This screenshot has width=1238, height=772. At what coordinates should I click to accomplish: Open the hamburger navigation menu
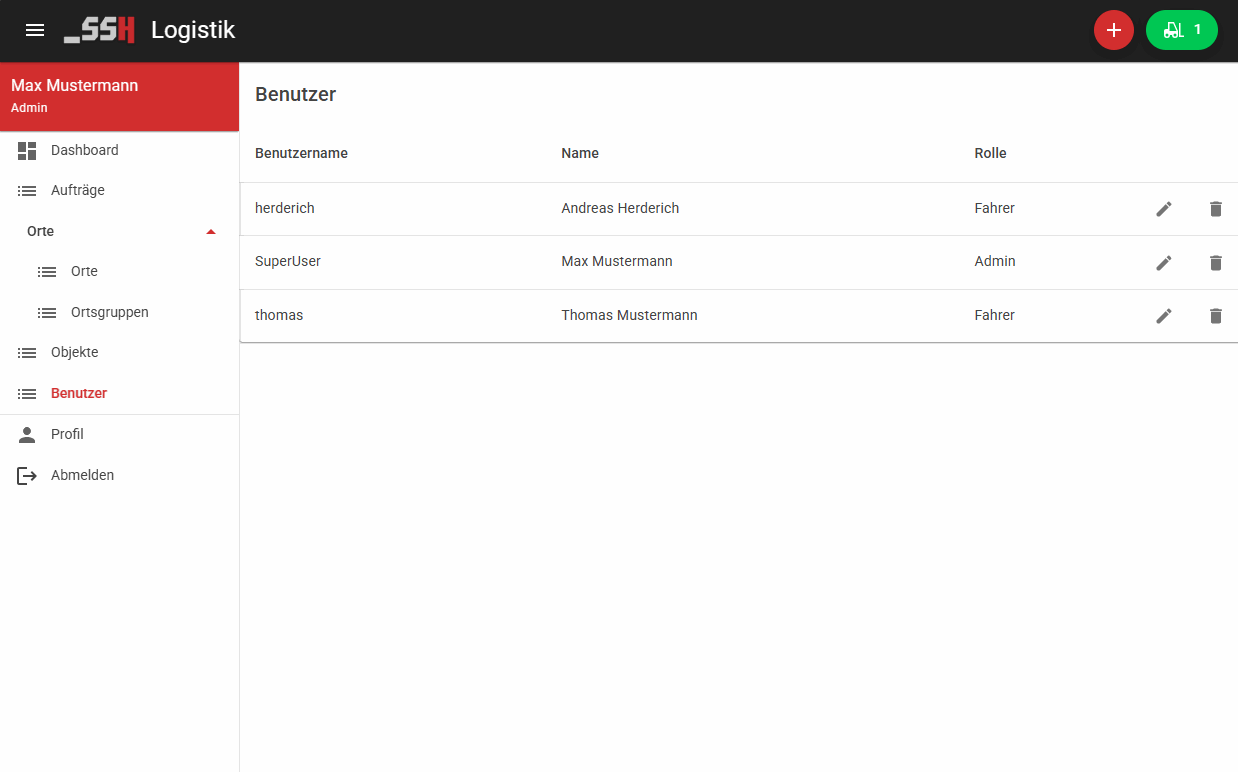coord(35,30)
